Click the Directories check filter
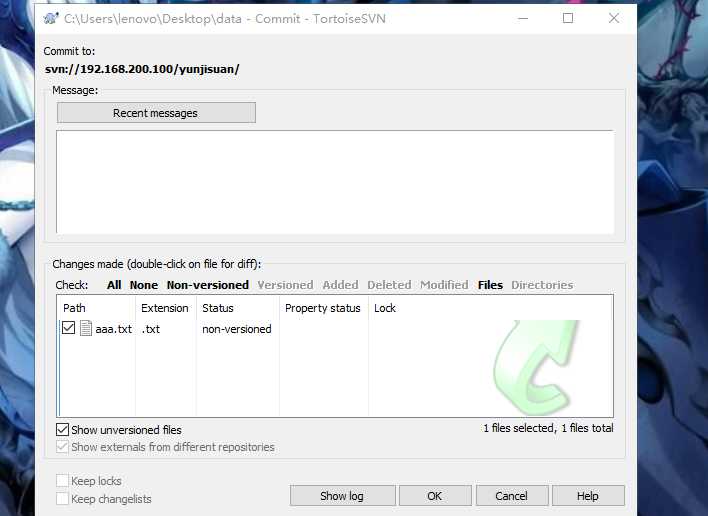 point(542,285)
